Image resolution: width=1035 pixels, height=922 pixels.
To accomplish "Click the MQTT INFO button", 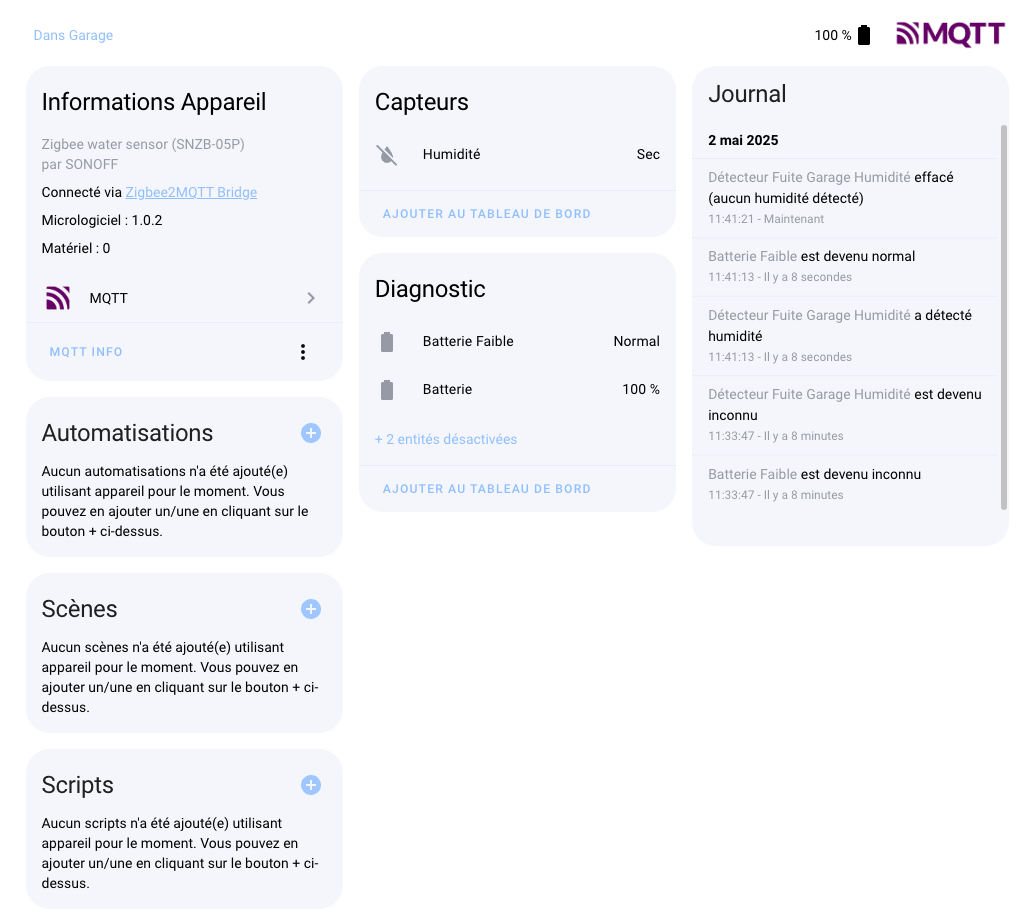I will pyautogui.click(x=86, y=352).
